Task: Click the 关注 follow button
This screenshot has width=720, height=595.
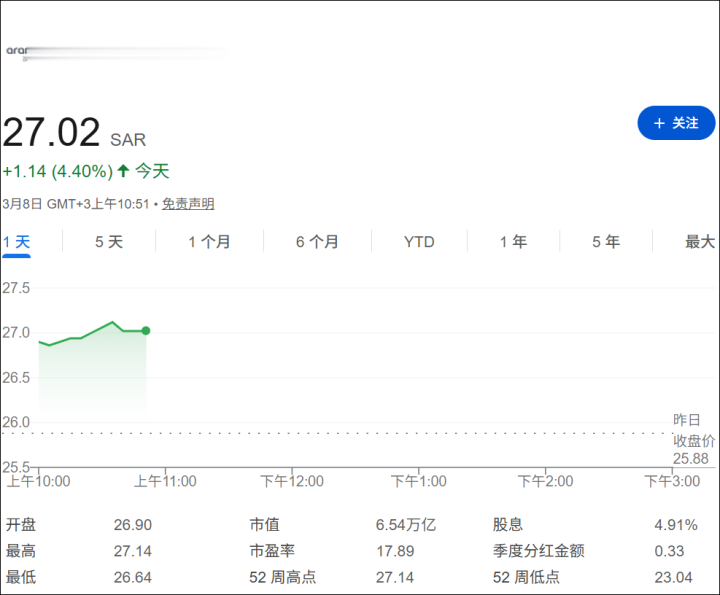Action: point(676,123)
